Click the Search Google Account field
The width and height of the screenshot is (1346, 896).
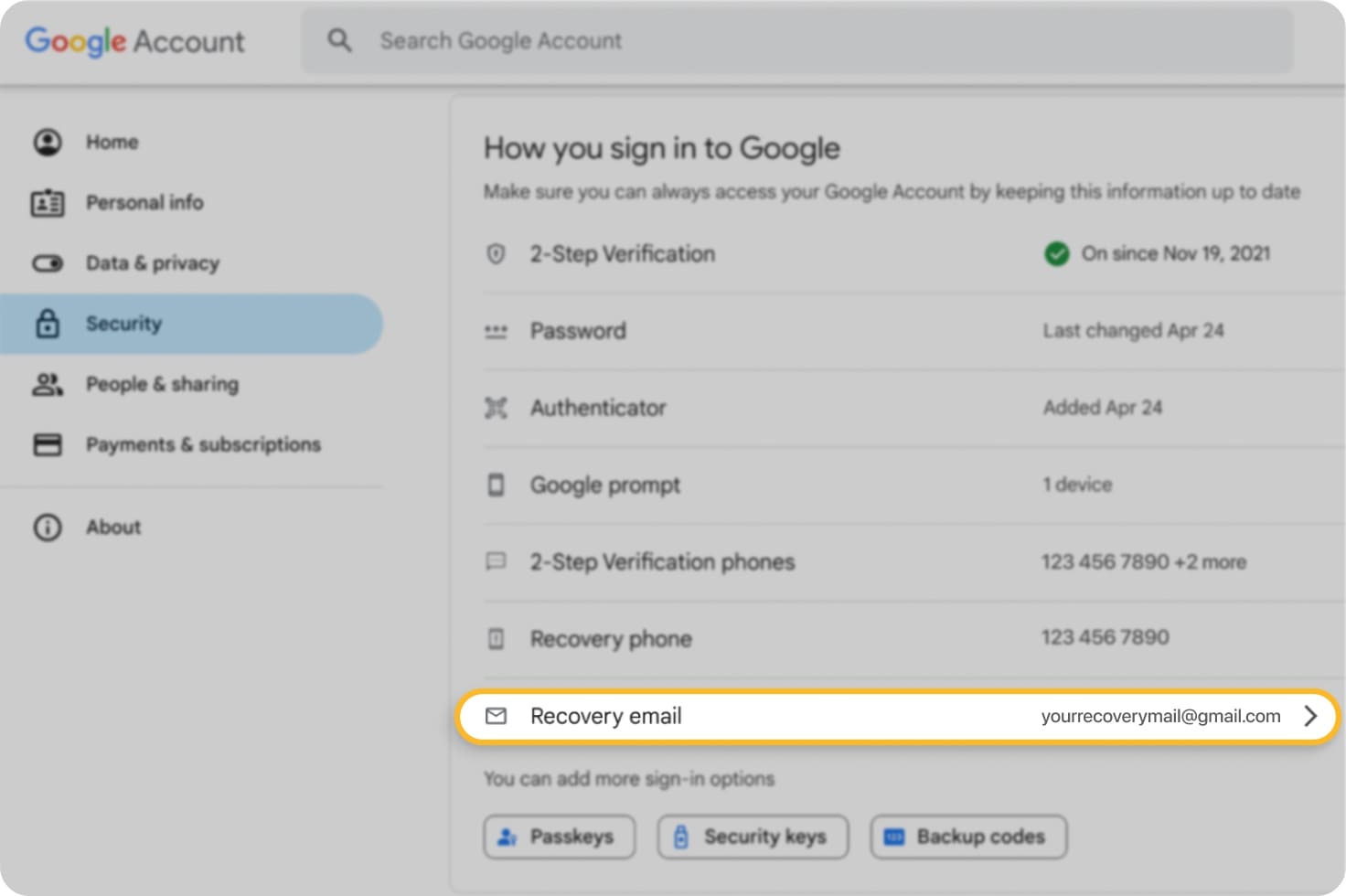click(x=640, y=40)
